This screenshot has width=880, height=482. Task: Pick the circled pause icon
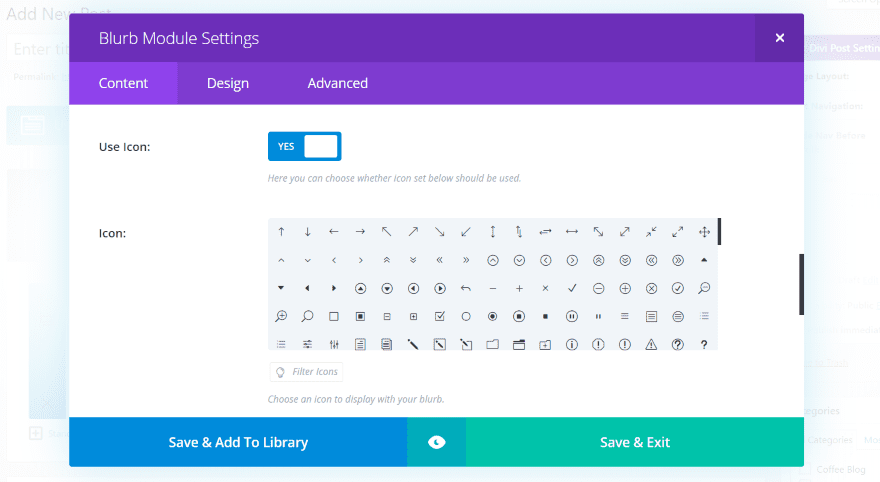(572, 316)
